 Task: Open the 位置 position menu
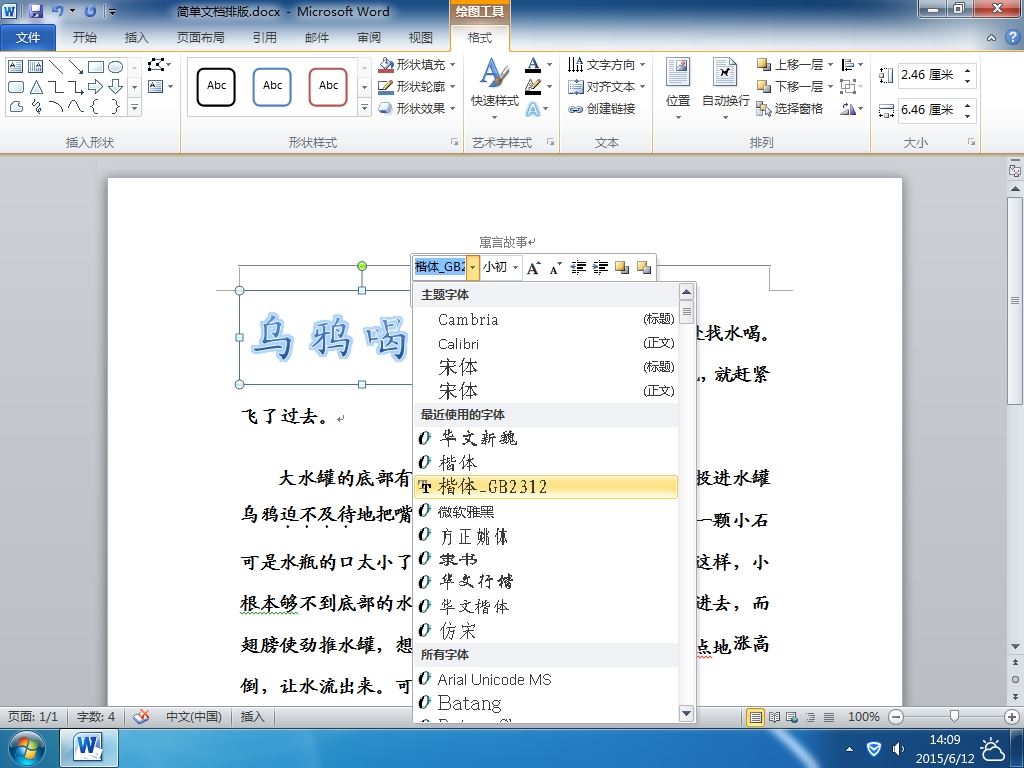[678, 89]
